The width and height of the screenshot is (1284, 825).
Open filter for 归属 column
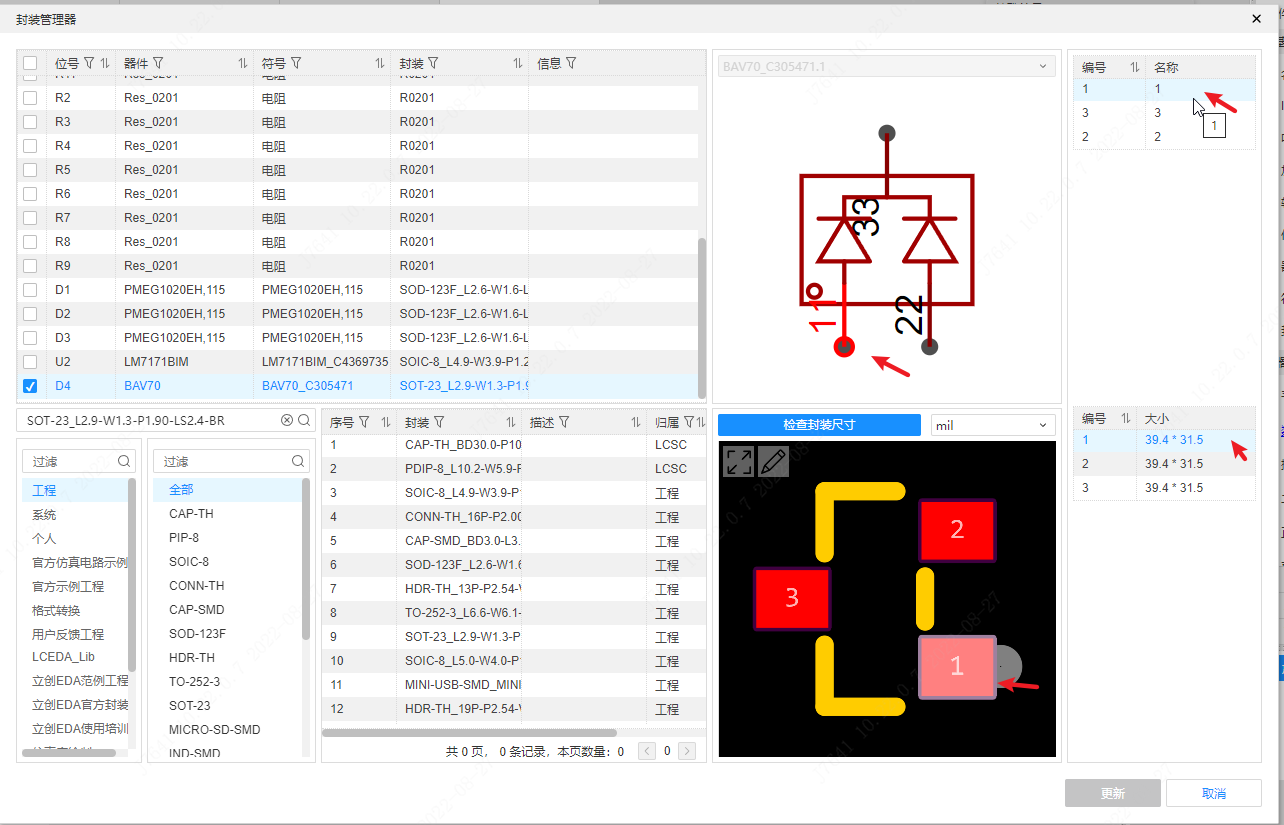tap(689, 422)
